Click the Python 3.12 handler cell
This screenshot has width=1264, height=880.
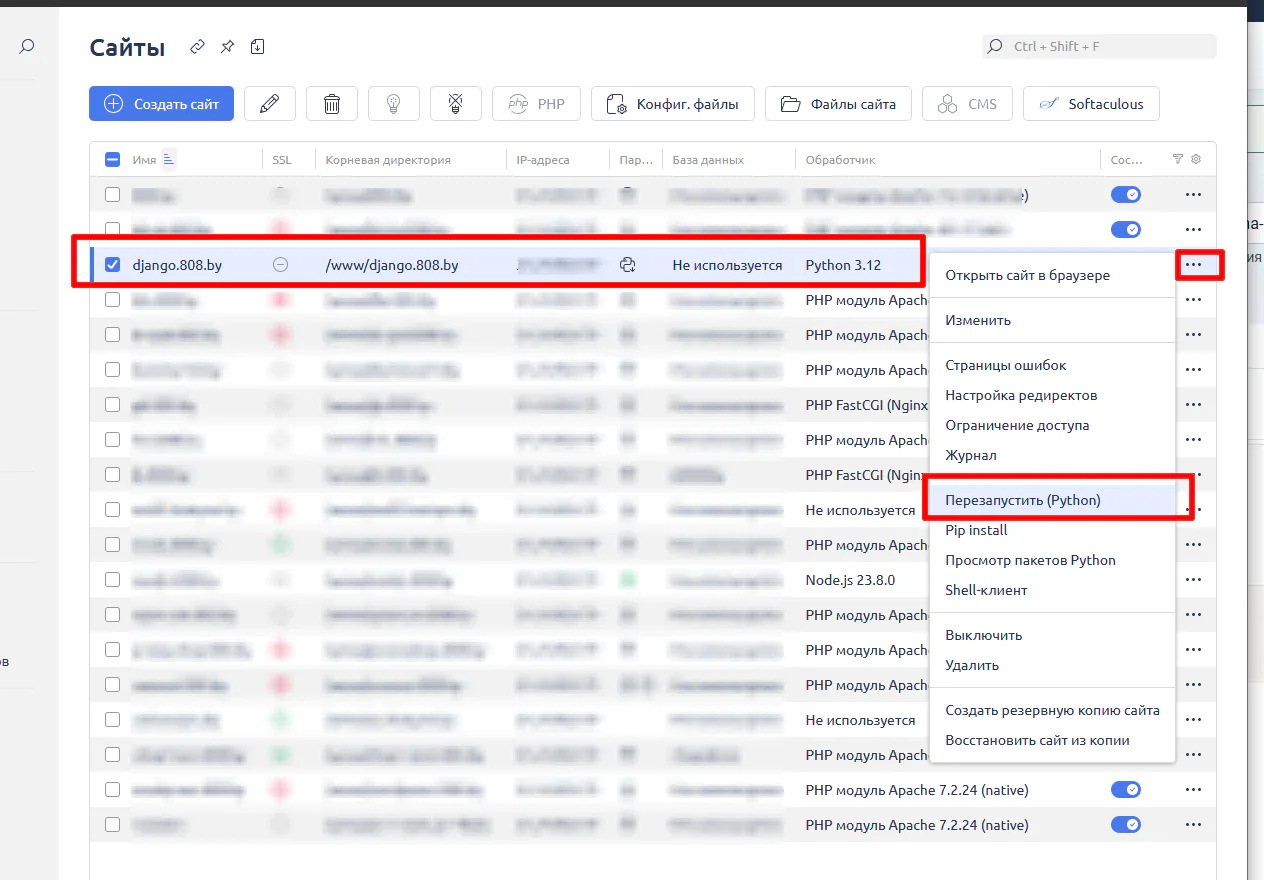click(x=843, y=265)
